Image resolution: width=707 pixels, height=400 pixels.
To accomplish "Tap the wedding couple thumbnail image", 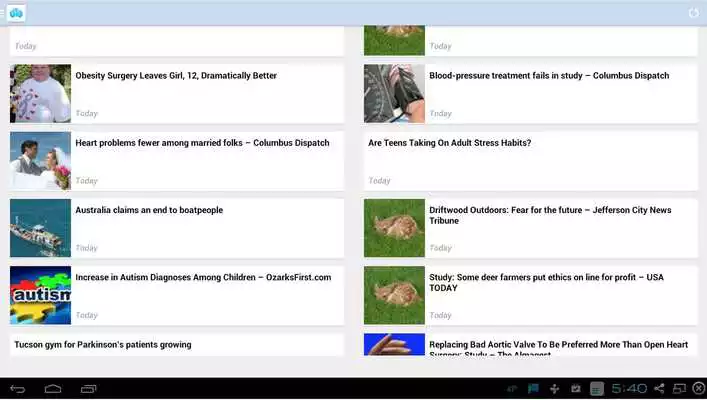I will (40, 161).
